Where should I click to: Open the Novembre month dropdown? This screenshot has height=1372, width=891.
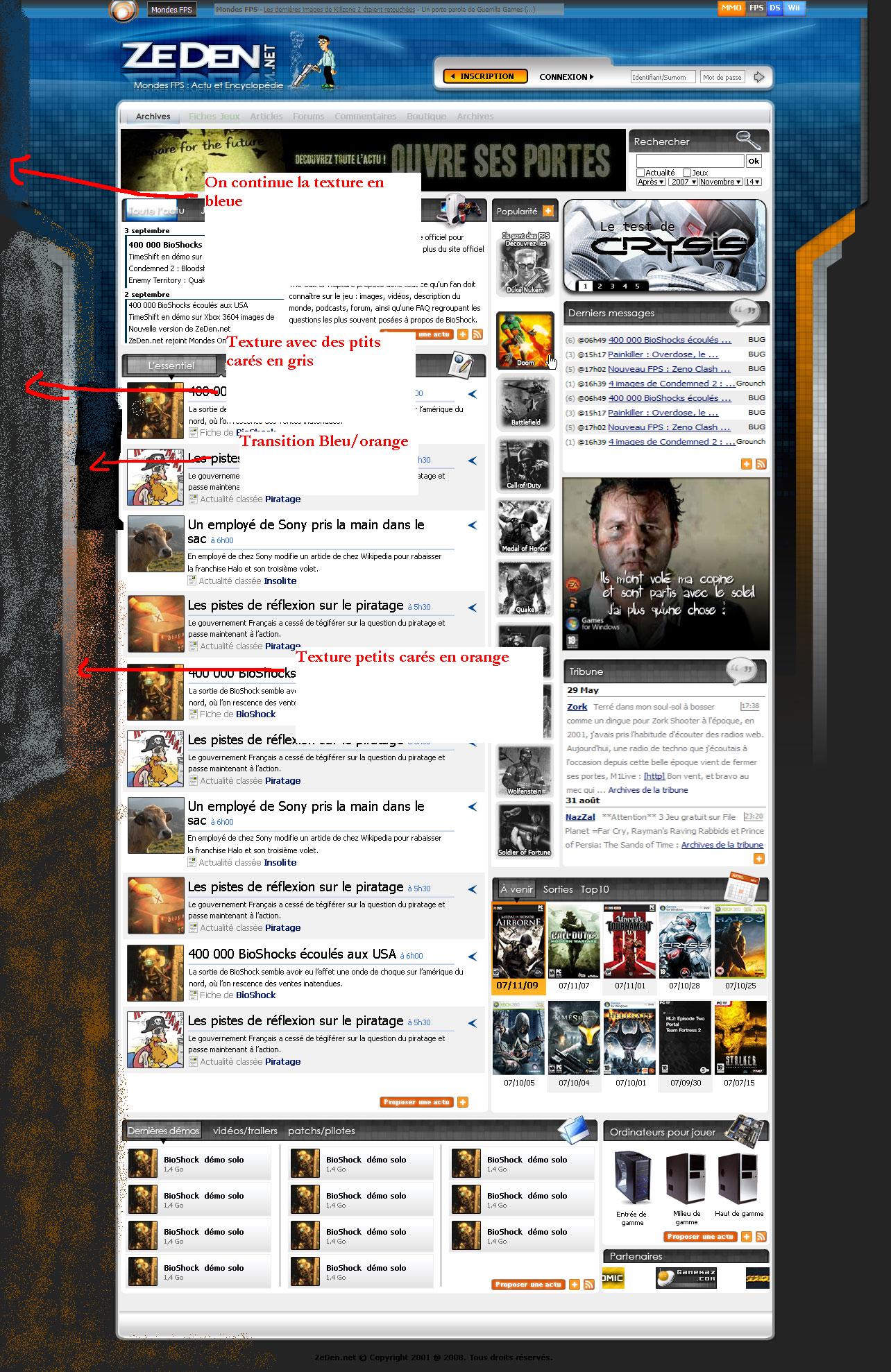tap(720, 182)
